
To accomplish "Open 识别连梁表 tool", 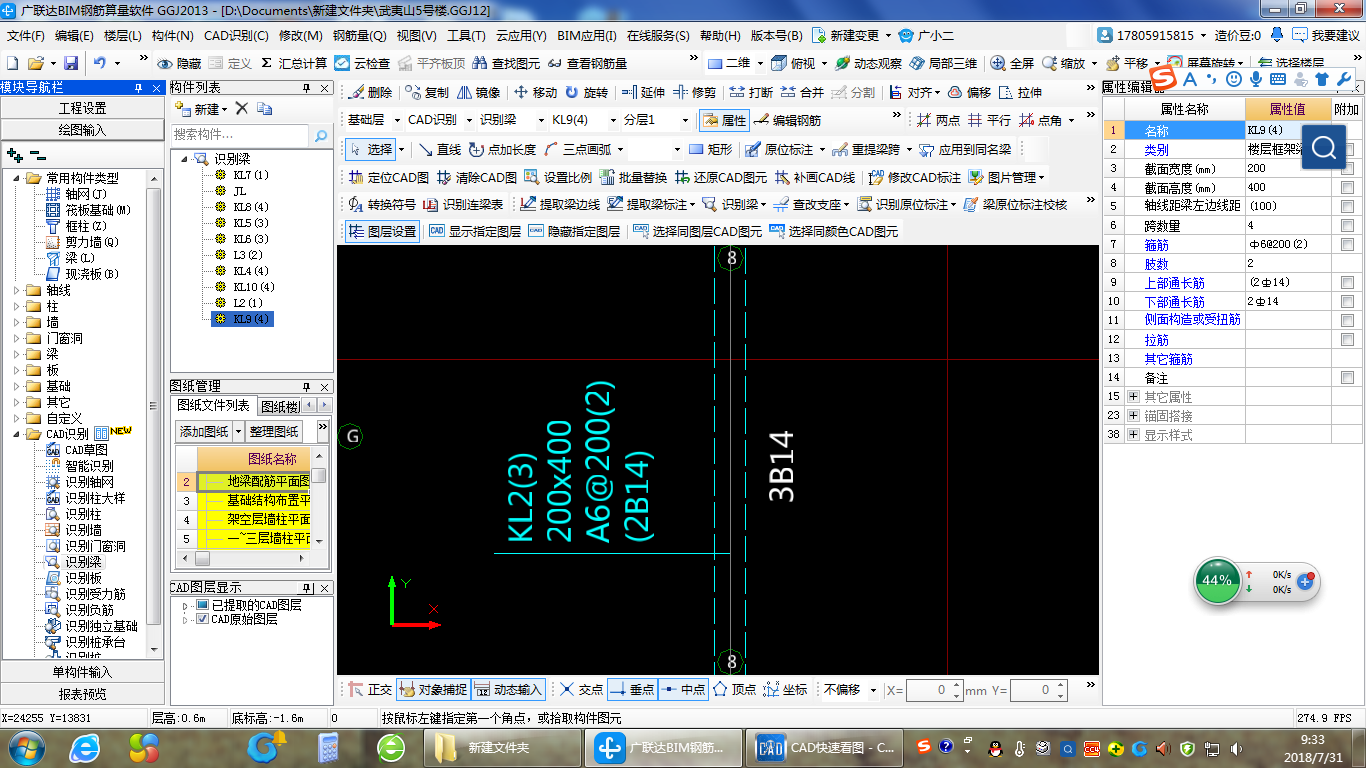I will click(464, 205).
